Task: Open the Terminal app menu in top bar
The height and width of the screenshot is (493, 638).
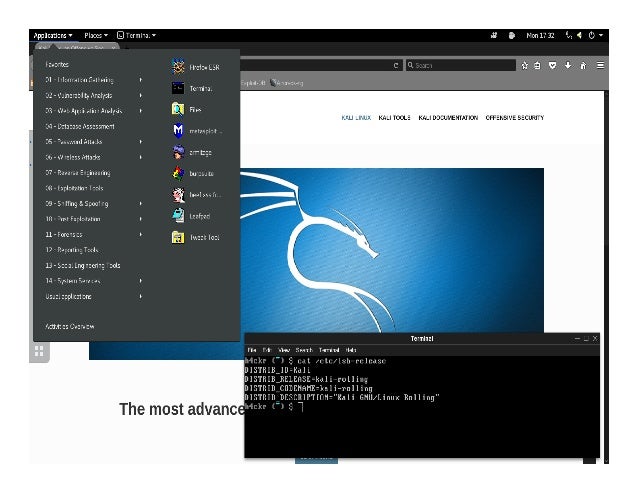Action: point(136,35)
